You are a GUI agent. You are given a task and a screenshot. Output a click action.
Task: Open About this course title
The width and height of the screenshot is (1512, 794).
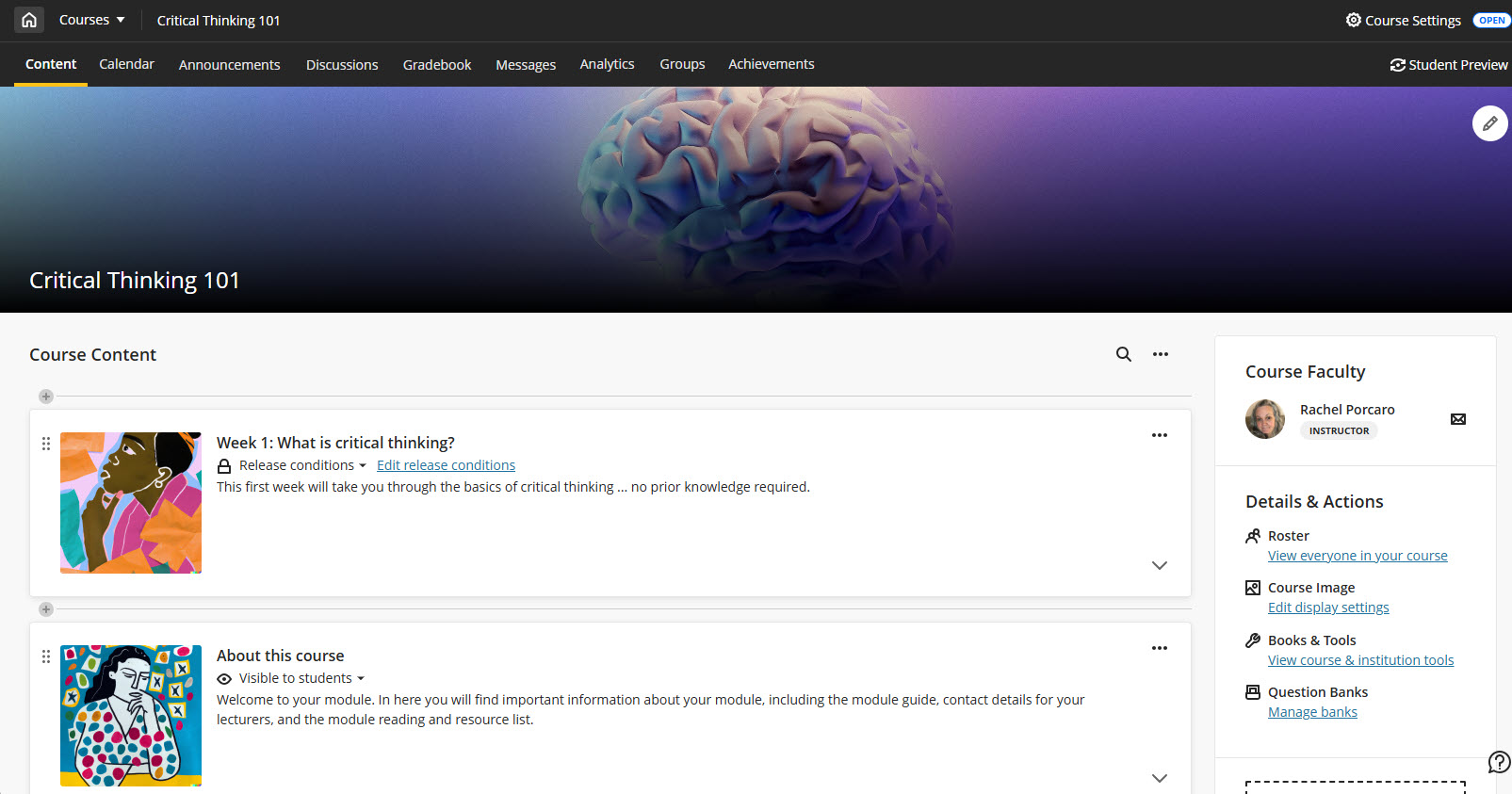coord(280,656)
